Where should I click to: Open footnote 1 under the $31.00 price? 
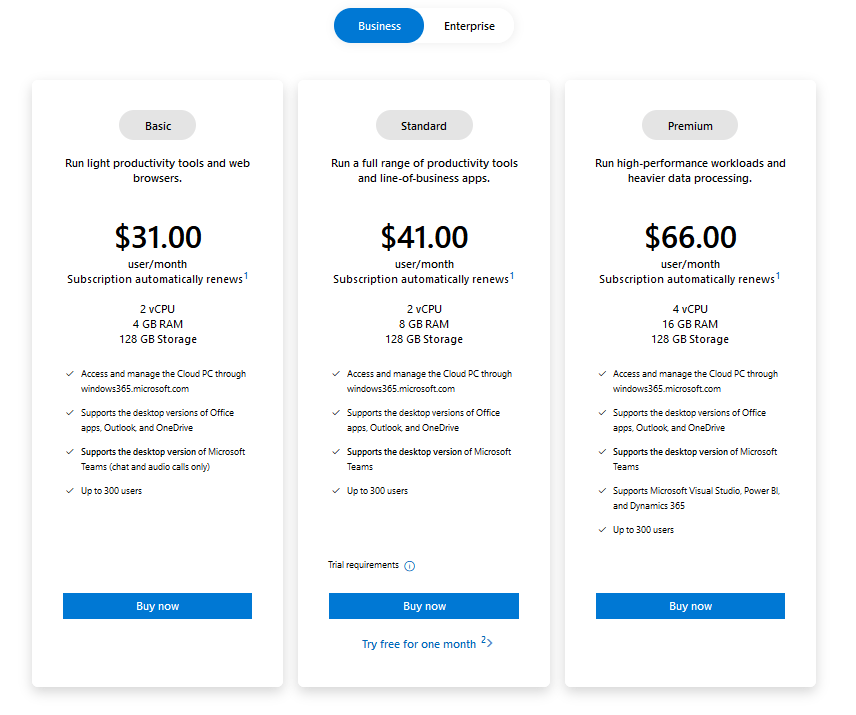pyautogui.click(x=246, y=275)
